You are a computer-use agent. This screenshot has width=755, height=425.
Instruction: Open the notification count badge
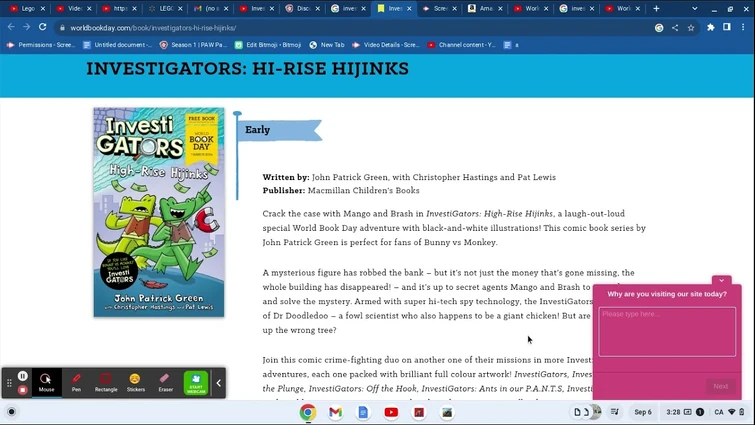(x=700, y=412)
